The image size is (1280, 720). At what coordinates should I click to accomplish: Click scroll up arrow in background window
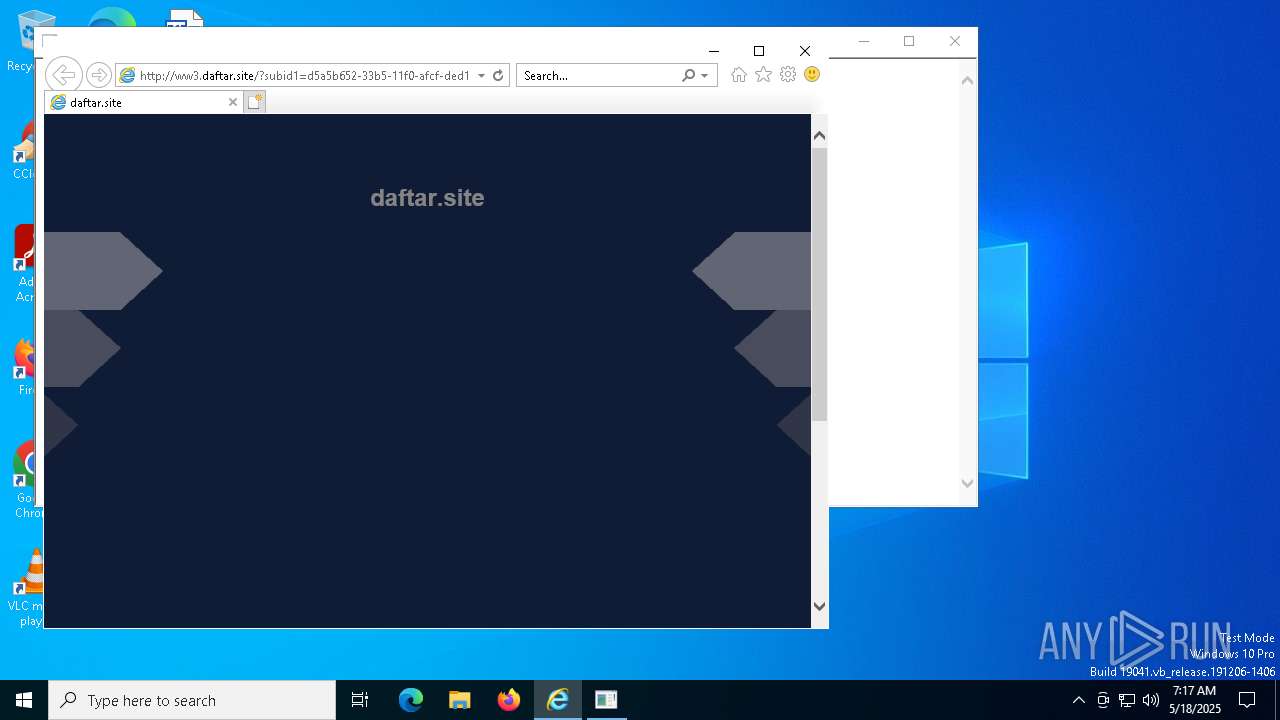click(967, 81)
